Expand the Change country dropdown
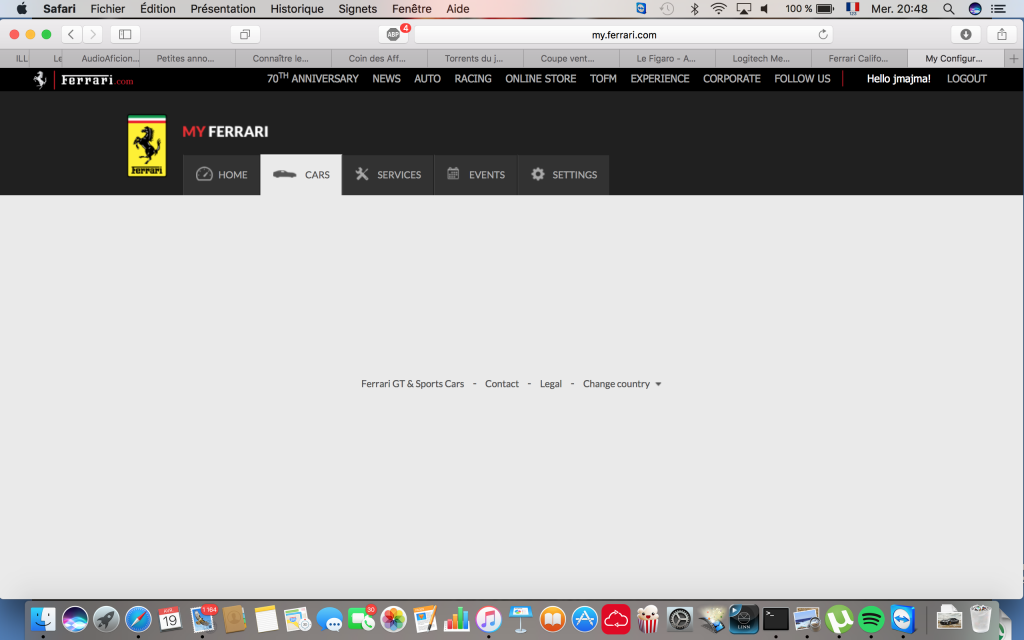The image size is (1024, 640). coord(622,384)
